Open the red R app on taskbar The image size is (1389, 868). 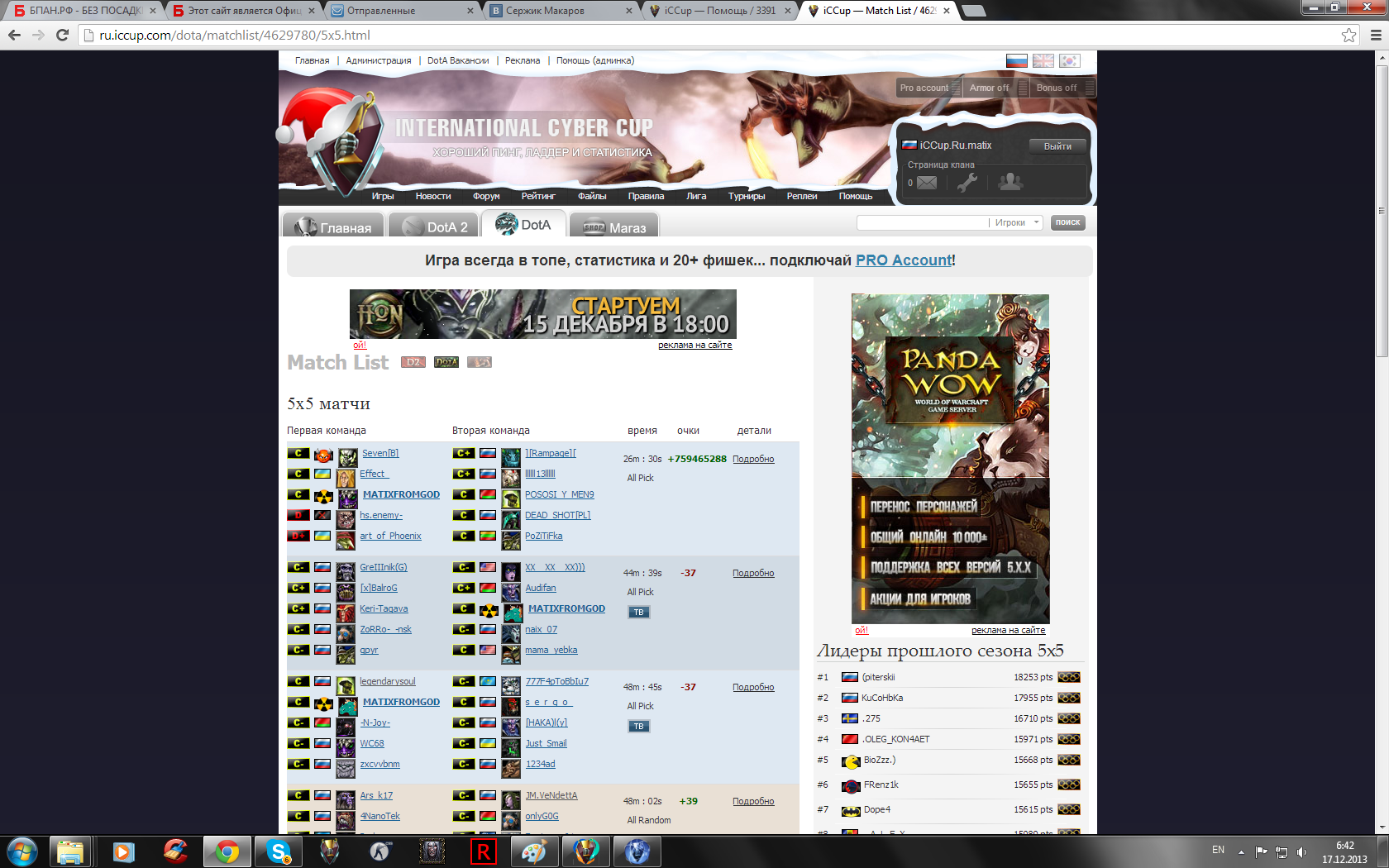point(484,851)
